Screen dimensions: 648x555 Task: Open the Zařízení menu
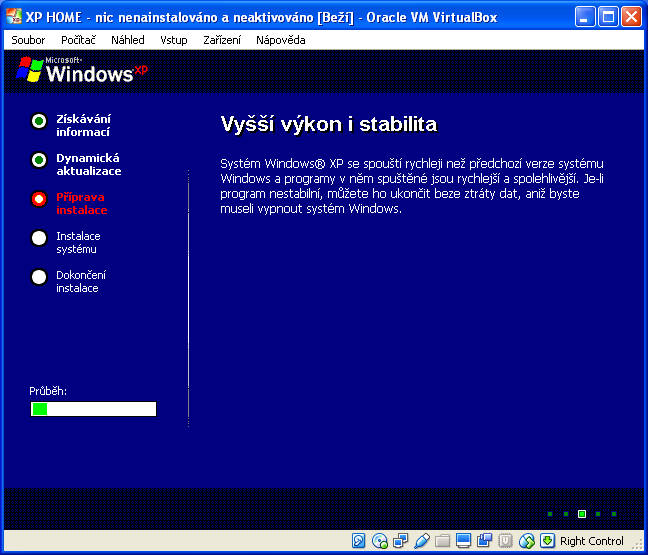click(222, 40)
